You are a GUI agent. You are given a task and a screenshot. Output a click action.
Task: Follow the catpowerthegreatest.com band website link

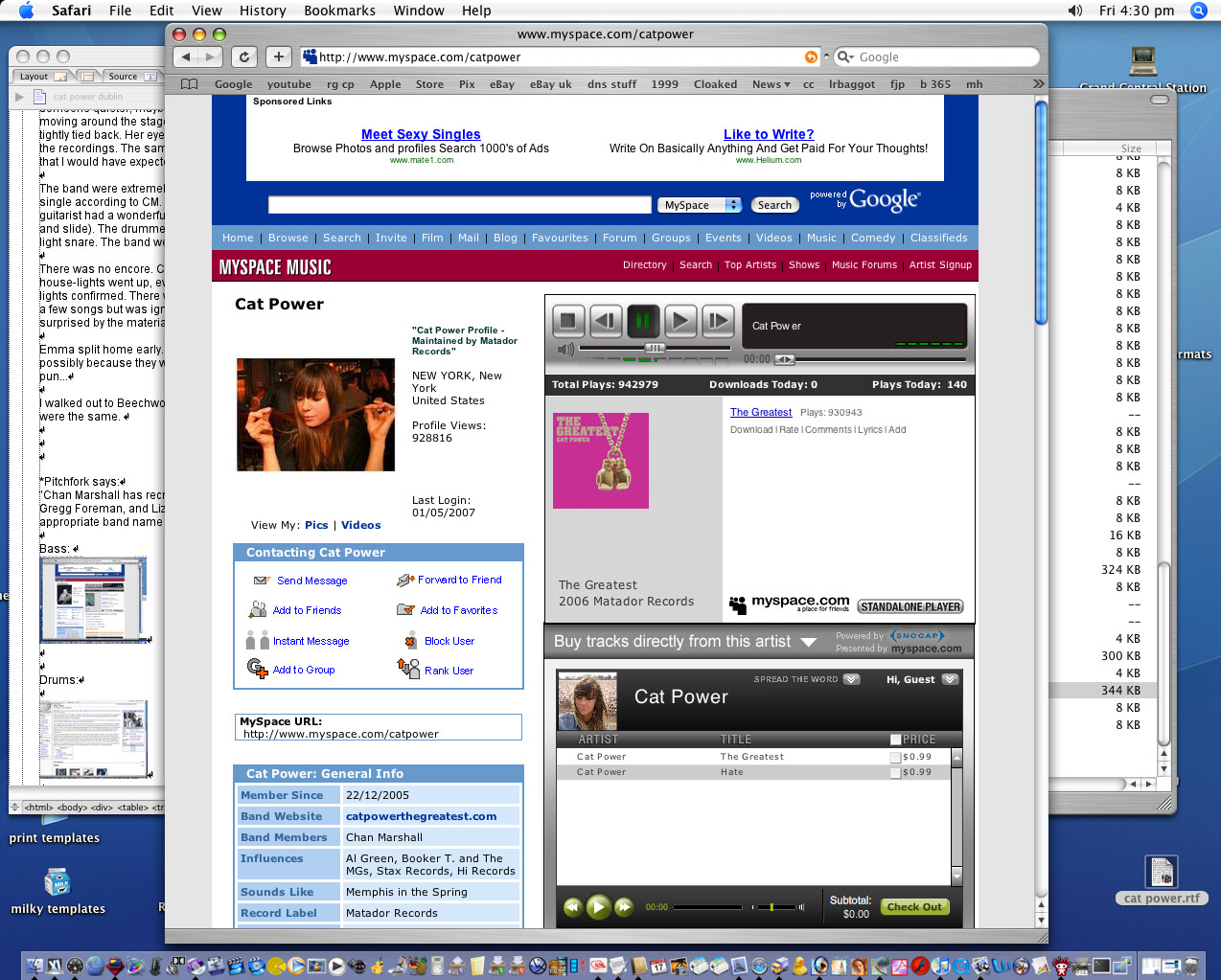pyautogui.click(x=421, y=816)
